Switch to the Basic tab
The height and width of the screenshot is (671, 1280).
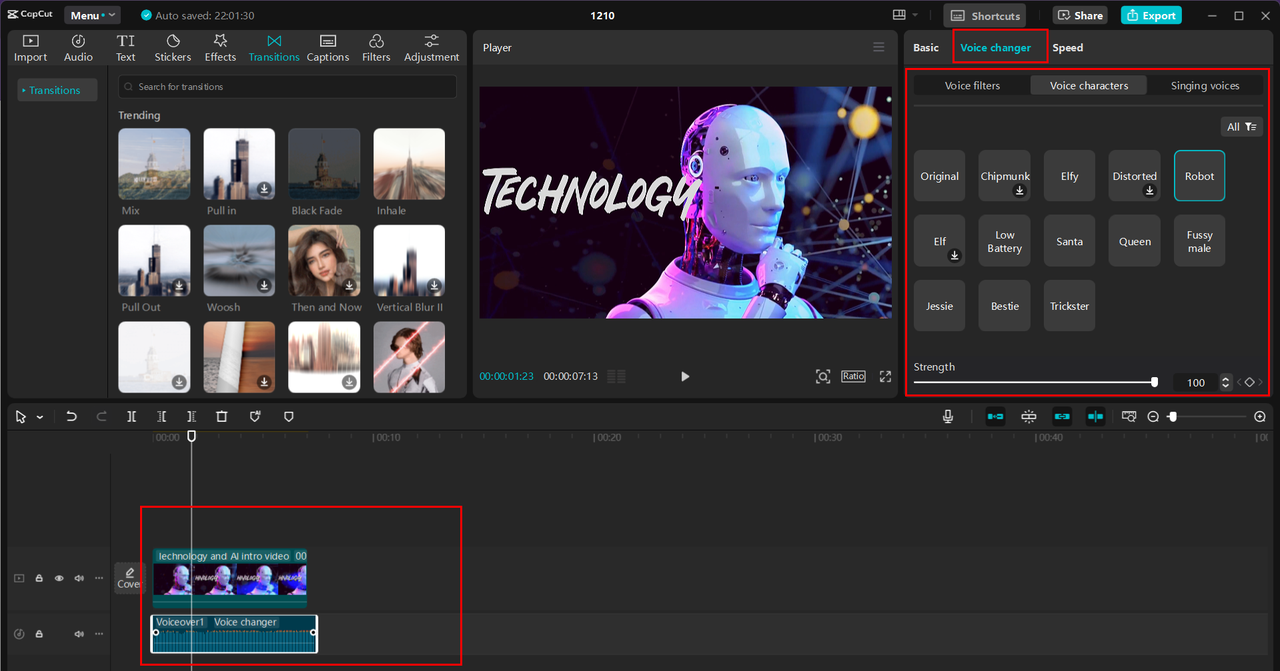[926, 48]
